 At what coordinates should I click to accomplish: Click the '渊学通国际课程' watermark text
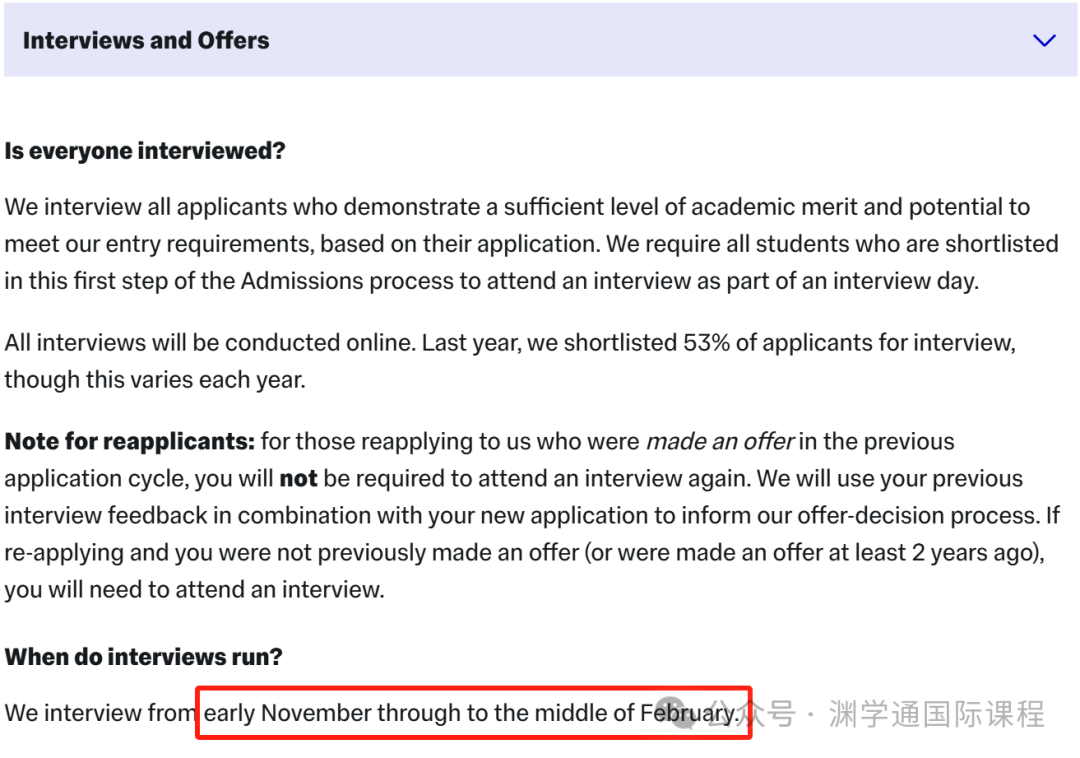[x=937, y=714]
